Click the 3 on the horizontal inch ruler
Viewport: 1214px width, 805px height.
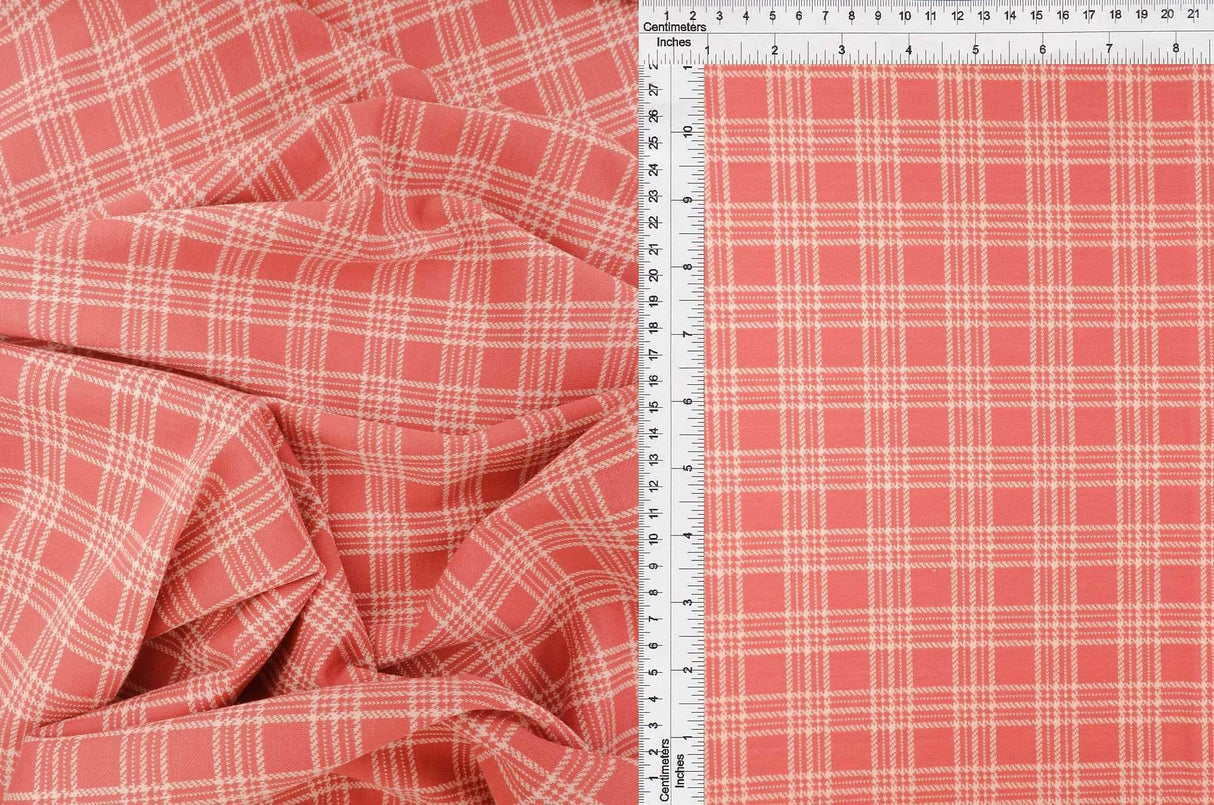[840, 47]
